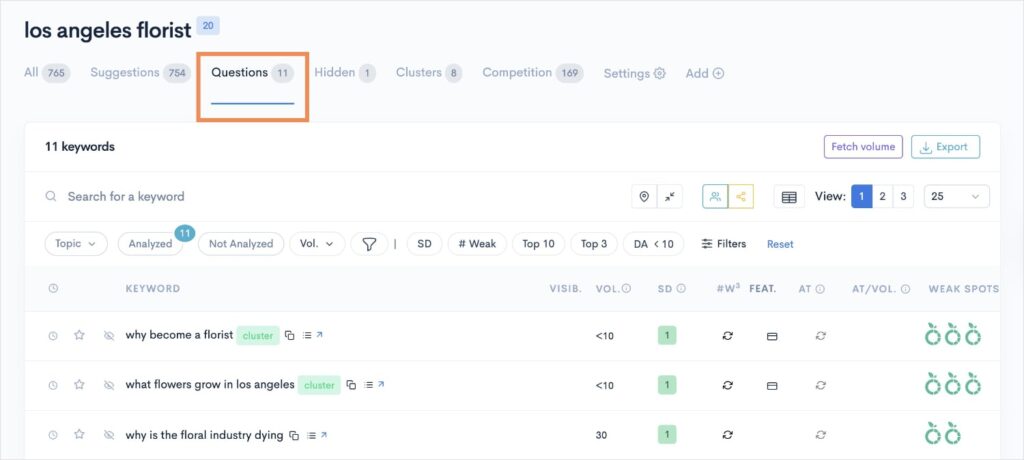The width and height of the screenshot is (1024, 460).
Task: Open the 25 rows per page dropdown
Action: tap(957, 197)
